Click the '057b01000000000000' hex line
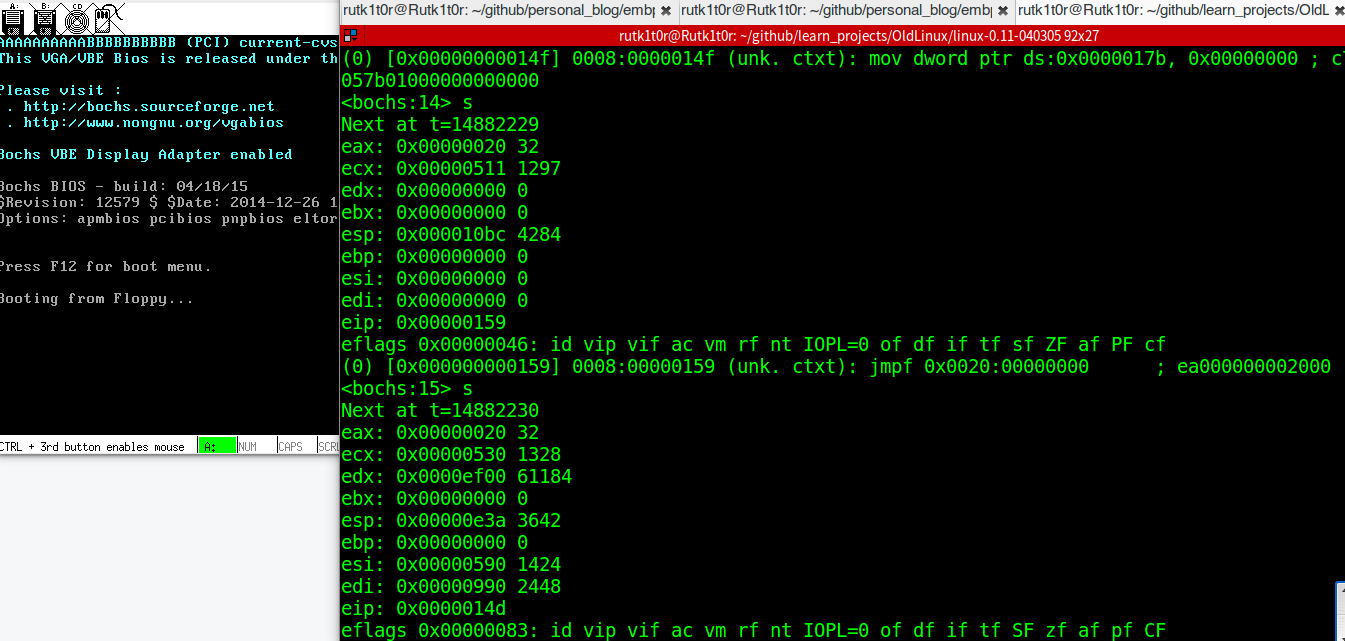1345x641 pixels. (440, 80)
